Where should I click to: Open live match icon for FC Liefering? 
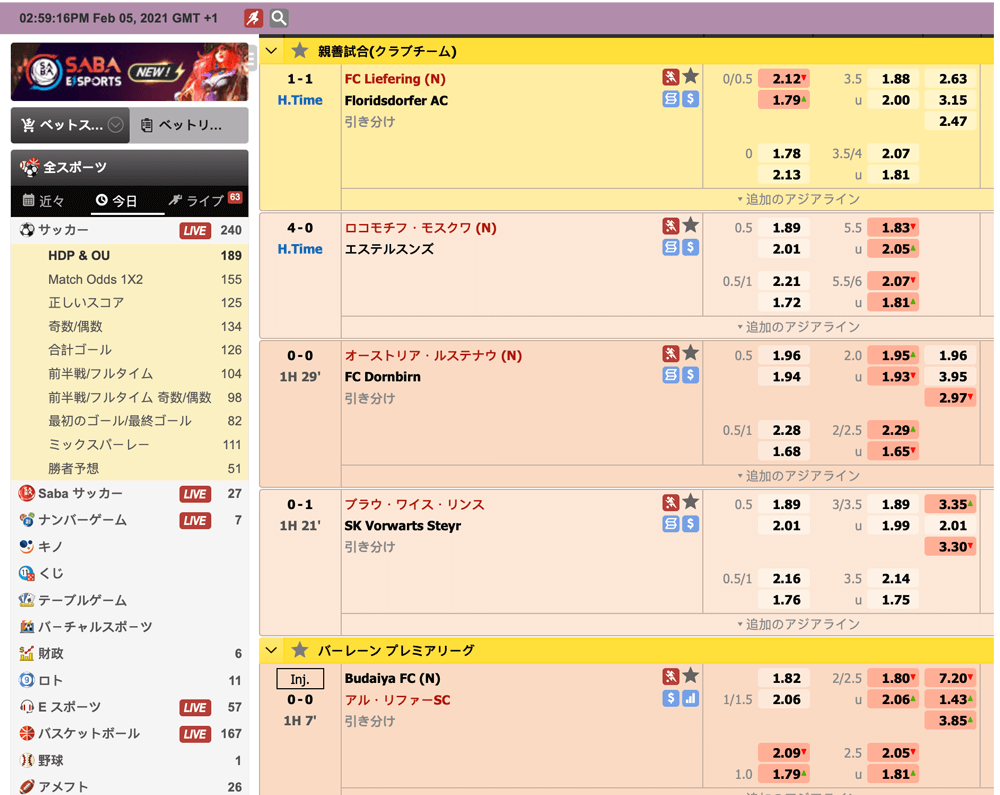[x=670, y=77]
